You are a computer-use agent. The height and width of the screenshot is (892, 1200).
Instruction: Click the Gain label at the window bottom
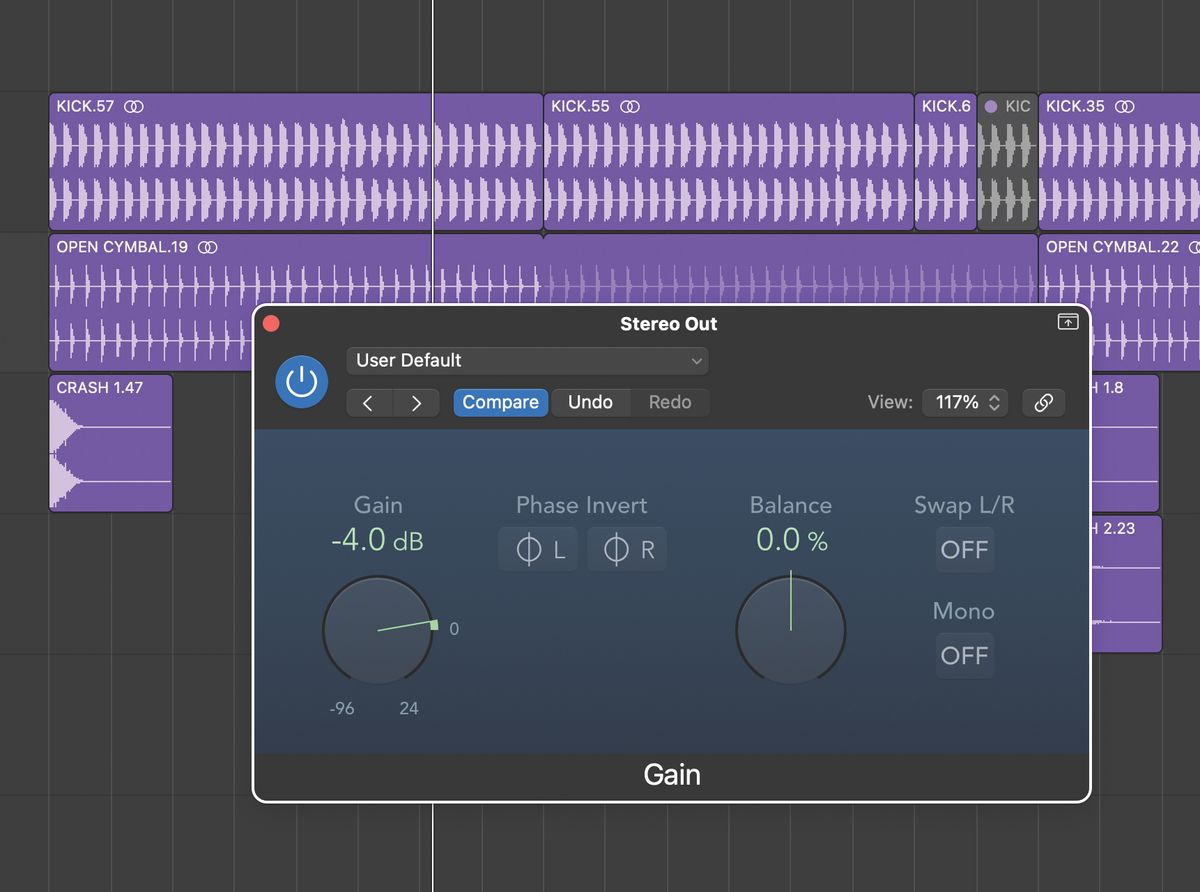(x=671, y=774)
